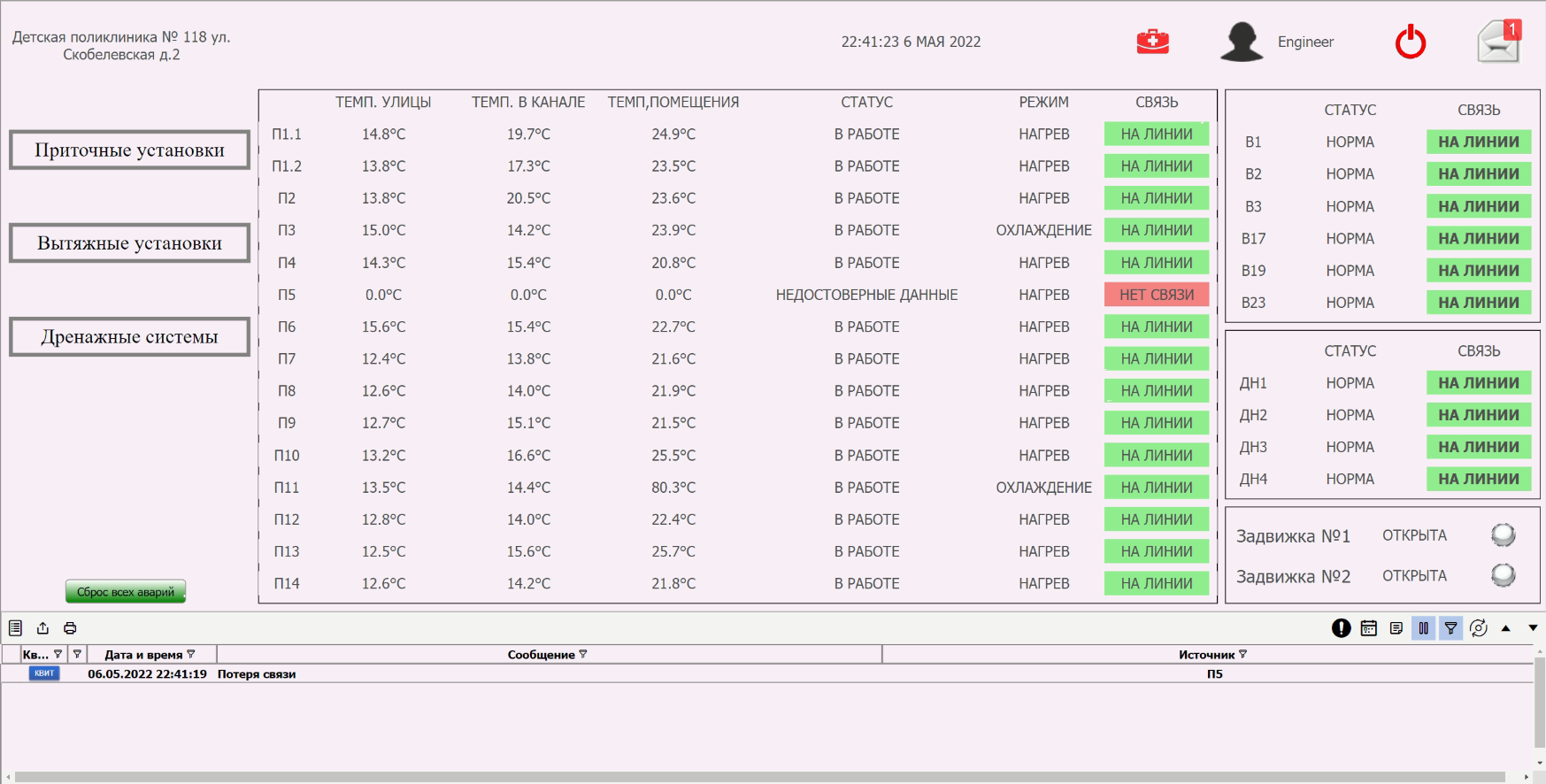Click the horizontal scrollbar at the bottom

tap(760, 777)
